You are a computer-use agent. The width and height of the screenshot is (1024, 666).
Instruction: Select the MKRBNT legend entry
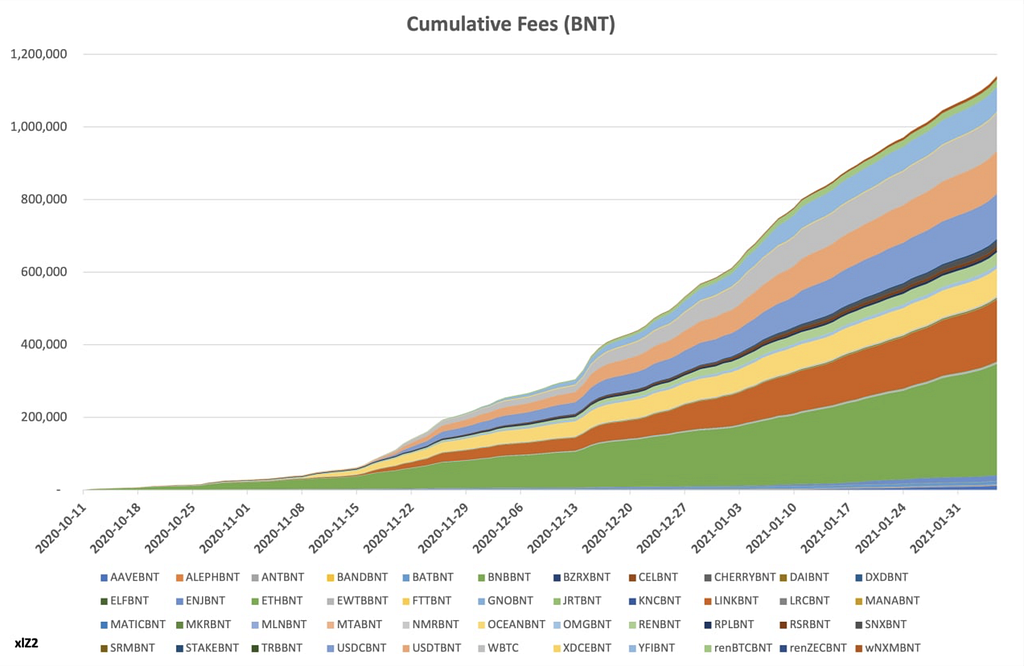(x=203, y=624)
